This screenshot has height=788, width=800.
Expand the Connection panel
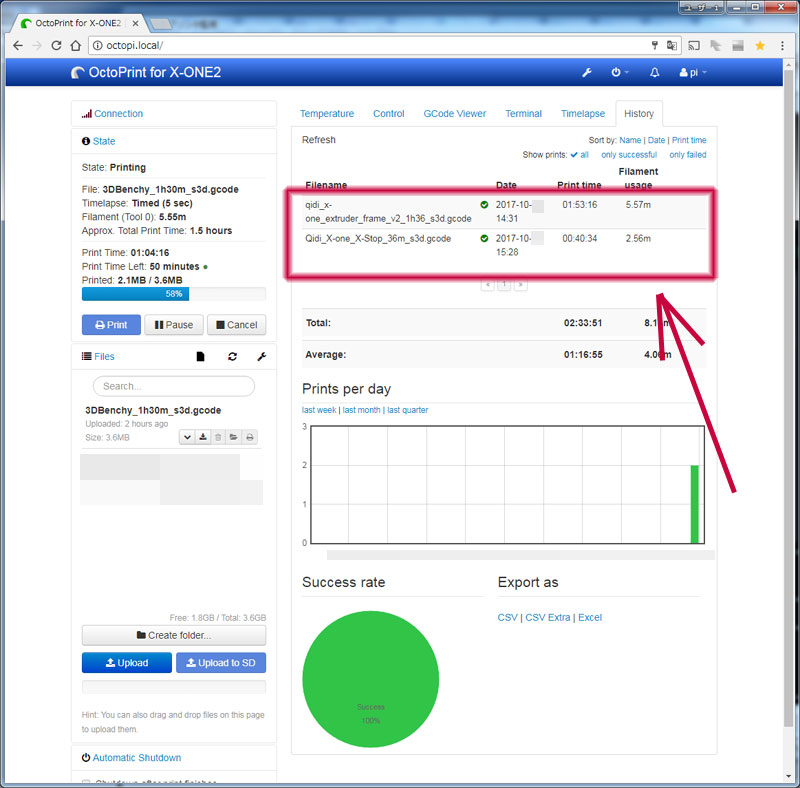[x=118, y=114]
